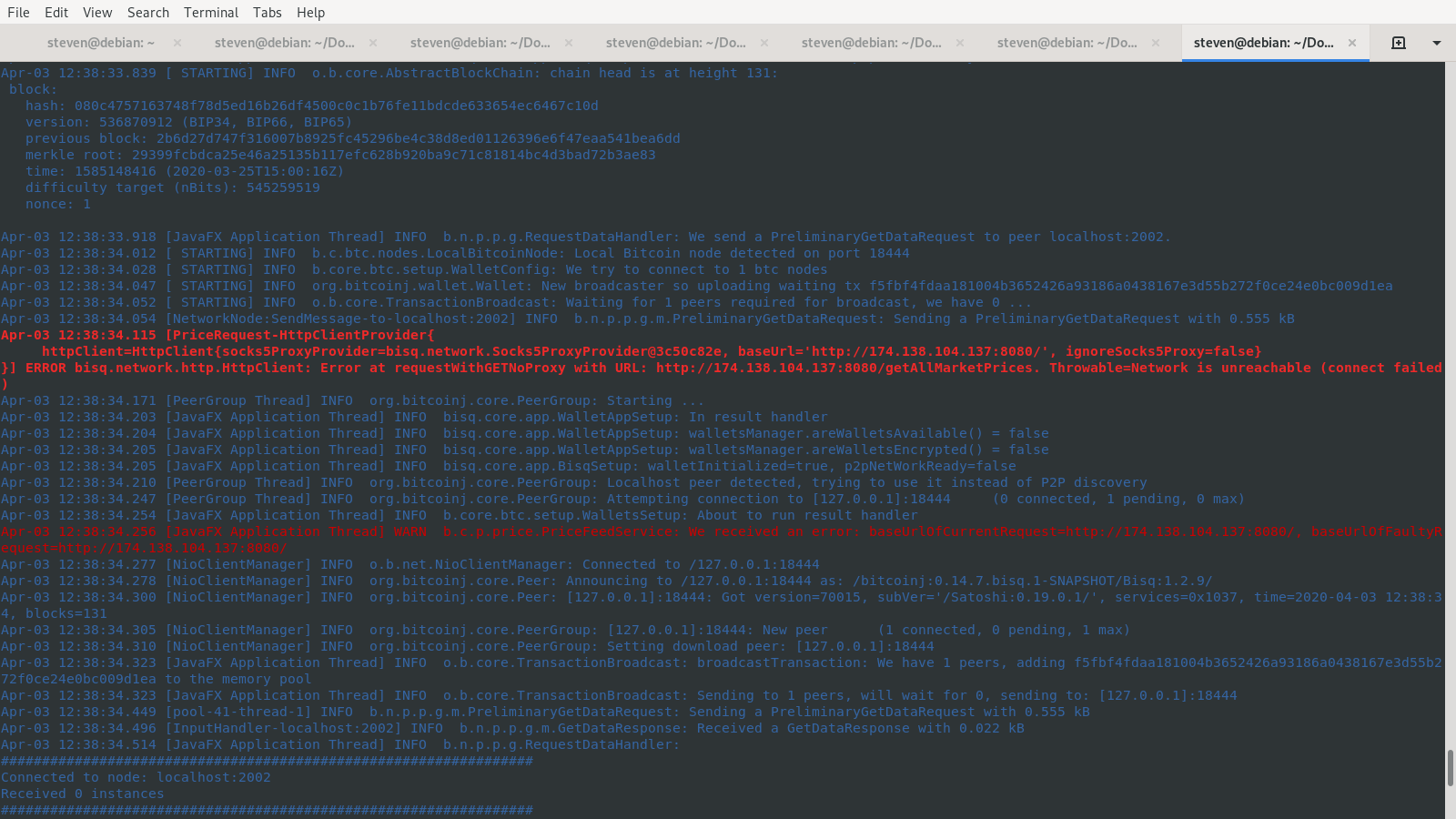The height and width of the screenshot is (819, 1456).
Task: Switch to the fifth terminal tab
Action: pos(872,43)
